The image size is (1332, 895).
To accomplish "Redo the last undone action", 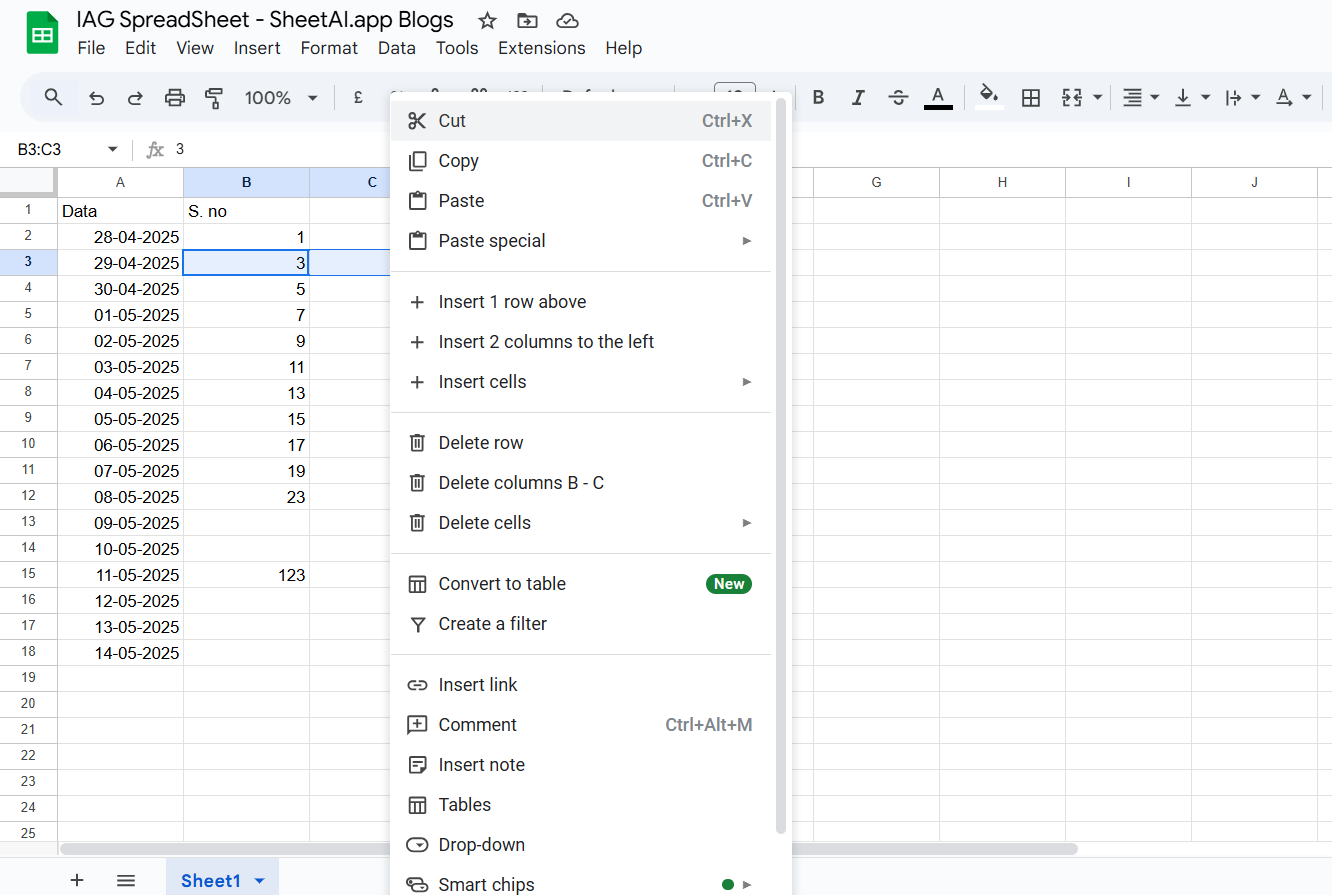I will click(135, 97).
